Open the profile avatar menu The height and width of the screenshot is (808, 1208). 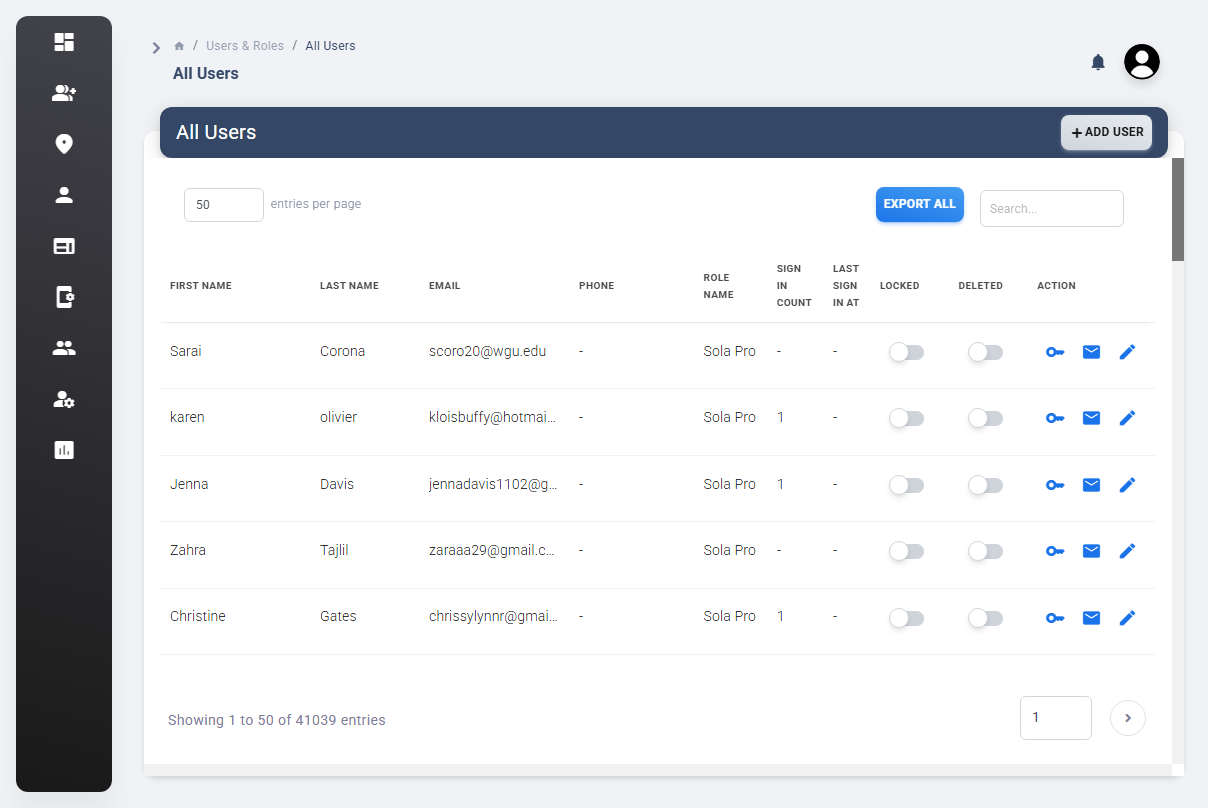(1142, 62)
